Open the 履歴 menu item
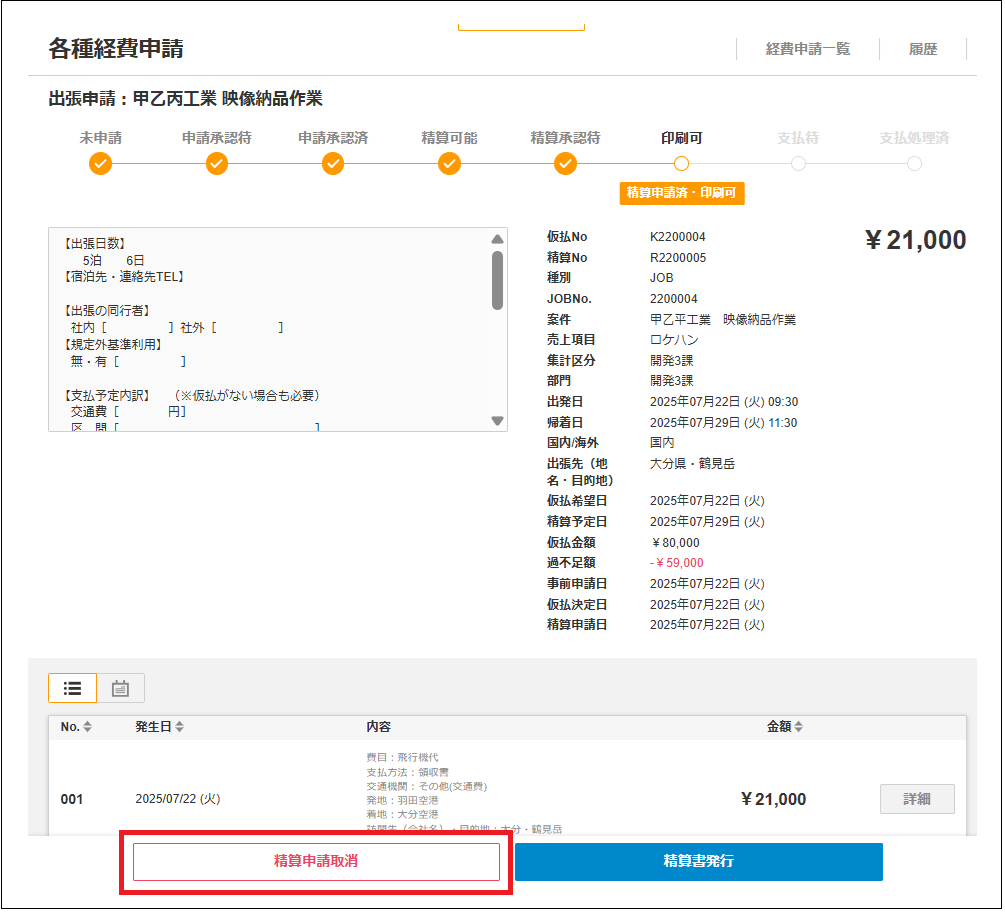Image resolution: width=1005 pixels, height=912 pixels. tap(922, 48)
